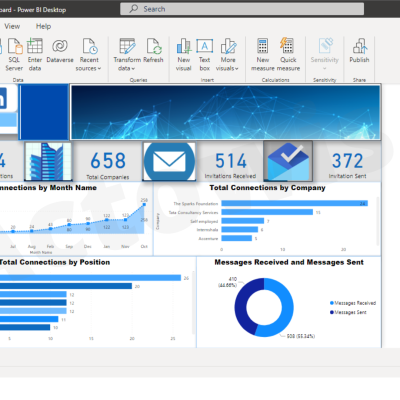Click the Oct data point at 258
The height and width of the screenshot is (400, 400).
(144, 204)
